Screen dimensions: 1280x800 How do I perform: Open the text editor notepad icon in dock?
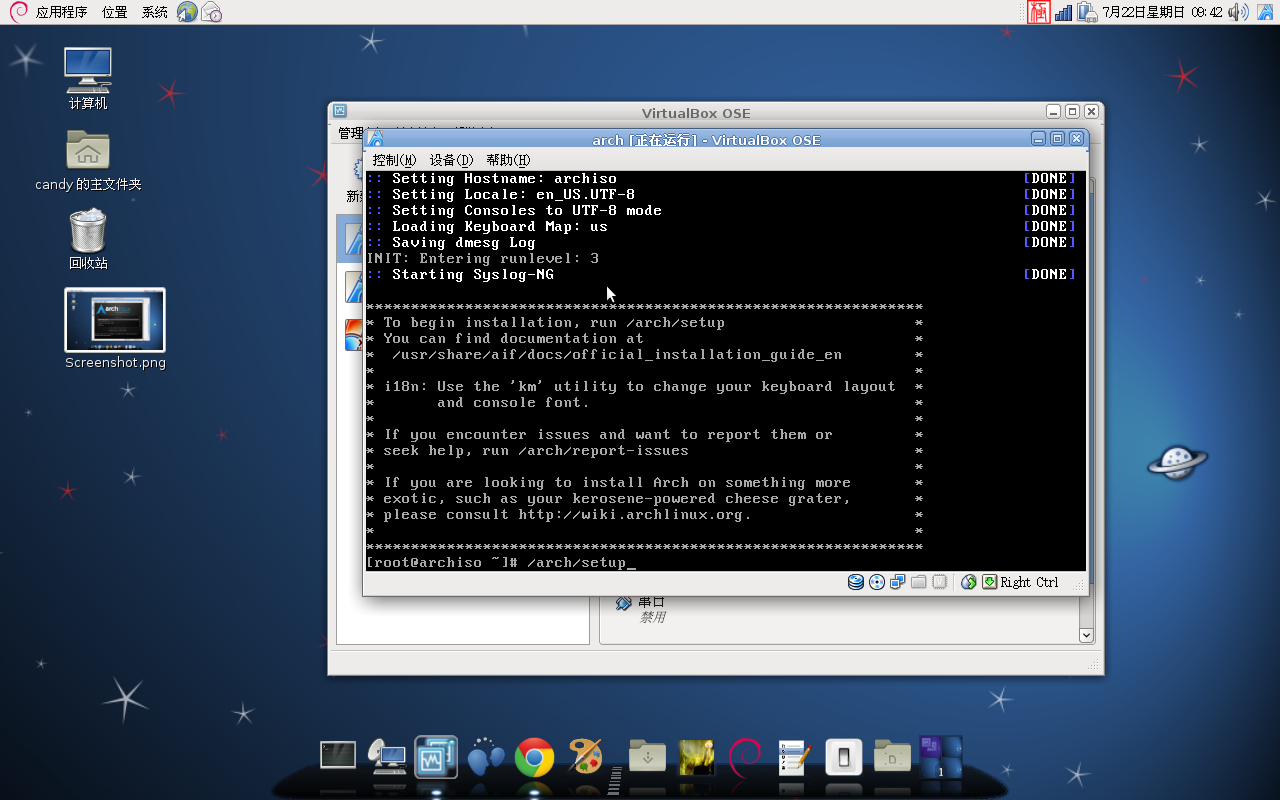[794, 757]
